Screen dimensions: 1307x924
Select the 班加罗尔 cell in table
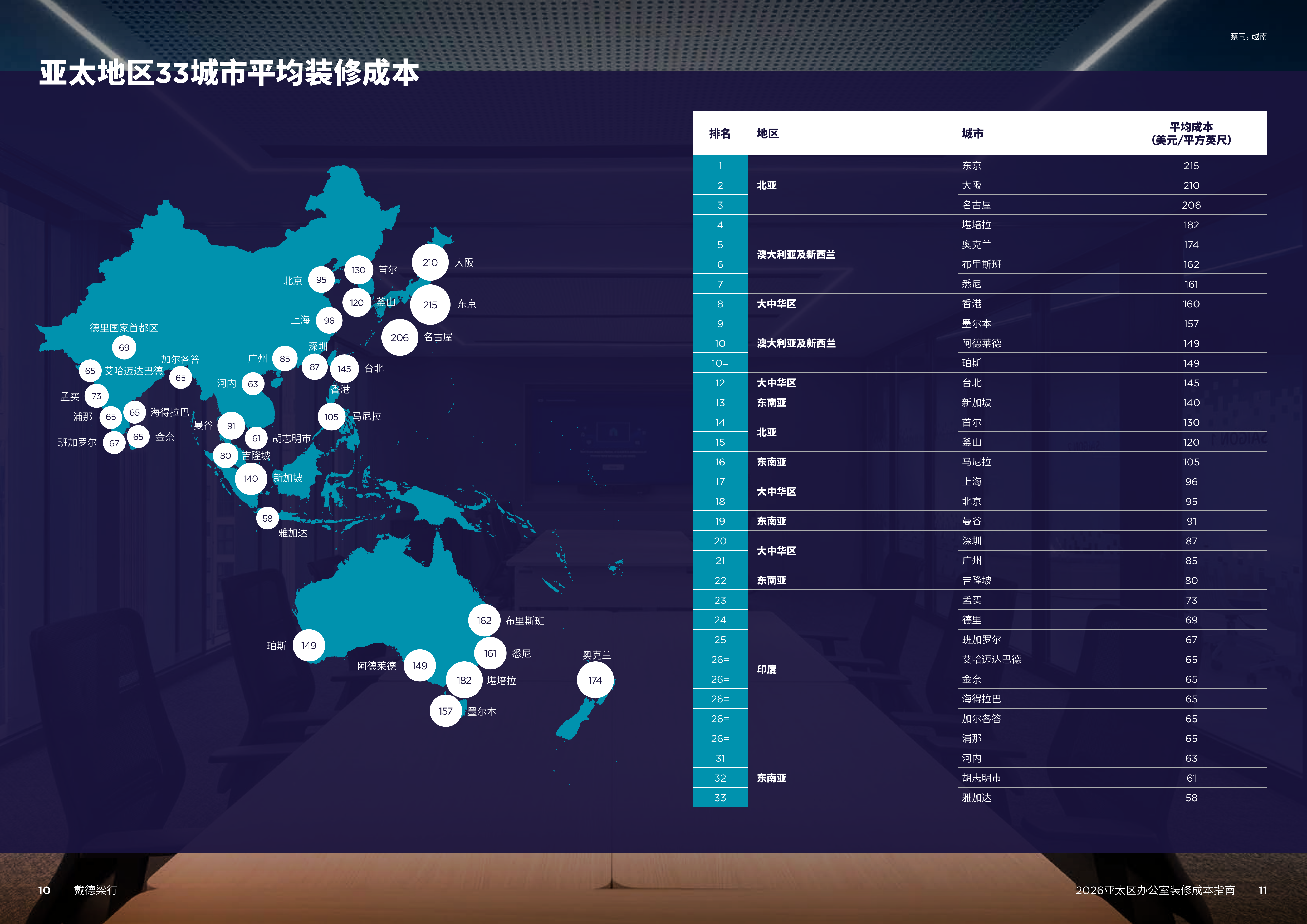(x=982, y=640)
